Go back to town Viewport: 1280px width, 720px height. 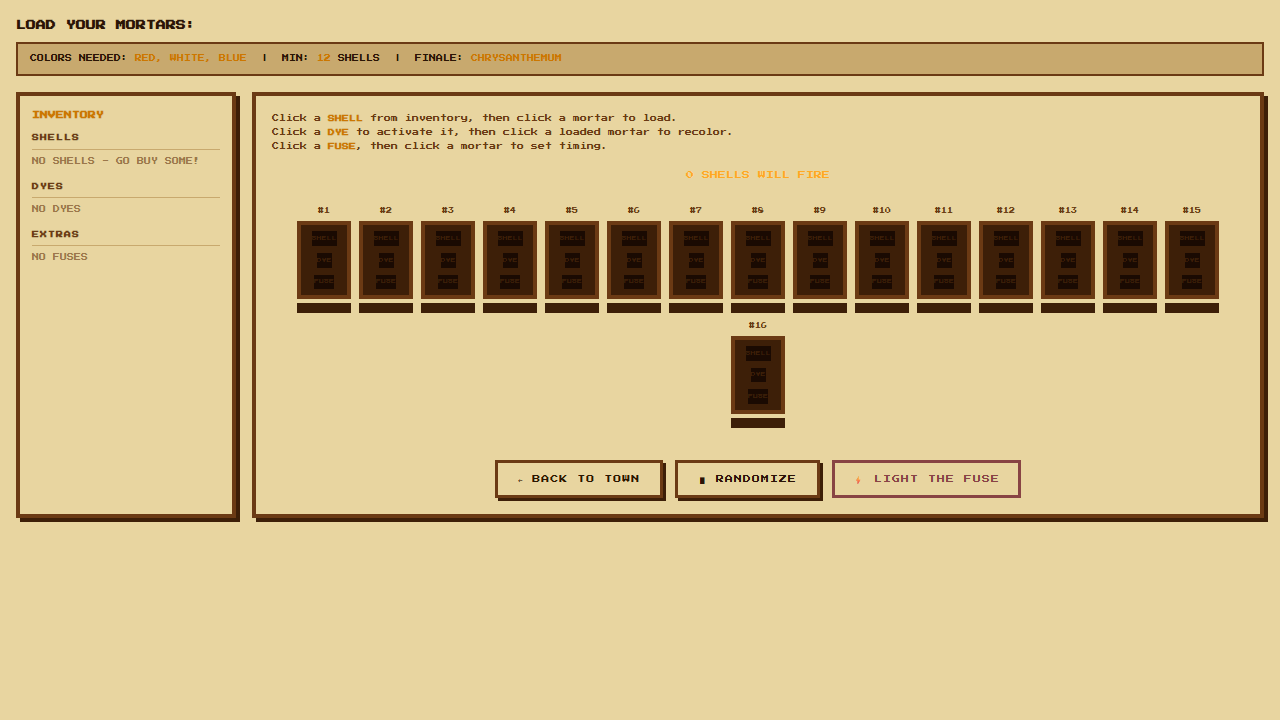pos(579,479)
